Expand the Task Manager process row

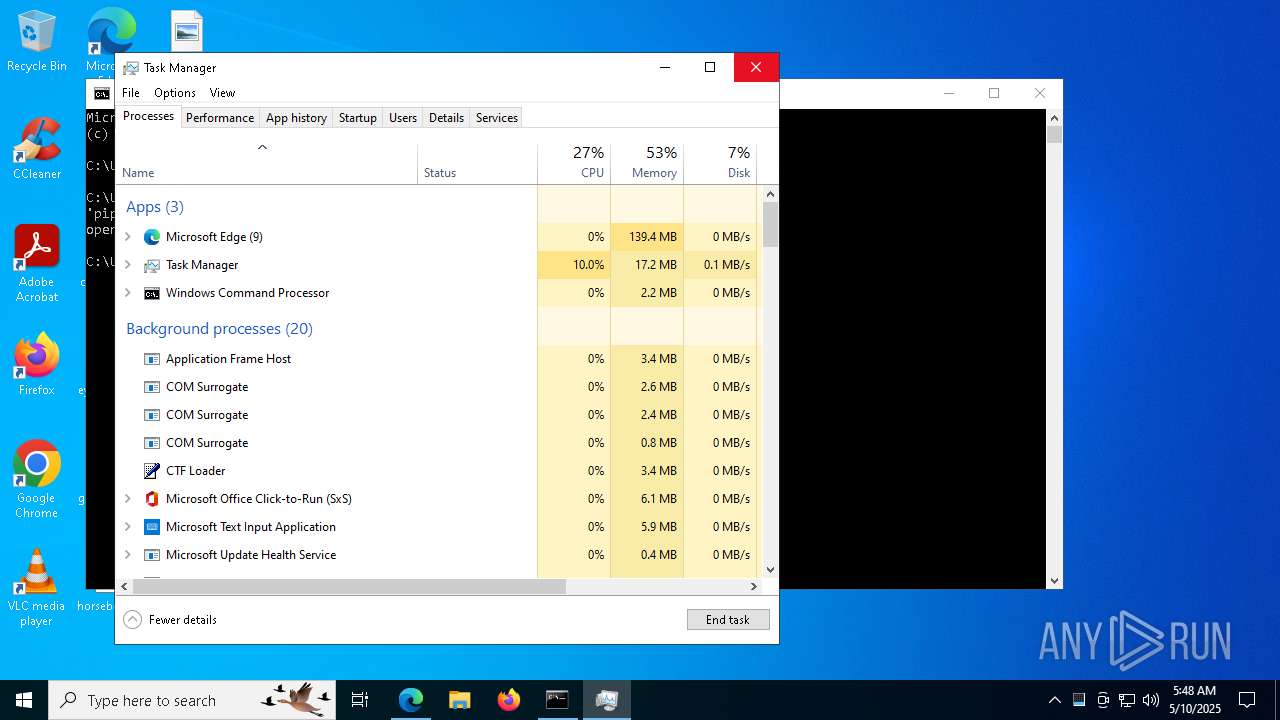(x=127, y=265)
